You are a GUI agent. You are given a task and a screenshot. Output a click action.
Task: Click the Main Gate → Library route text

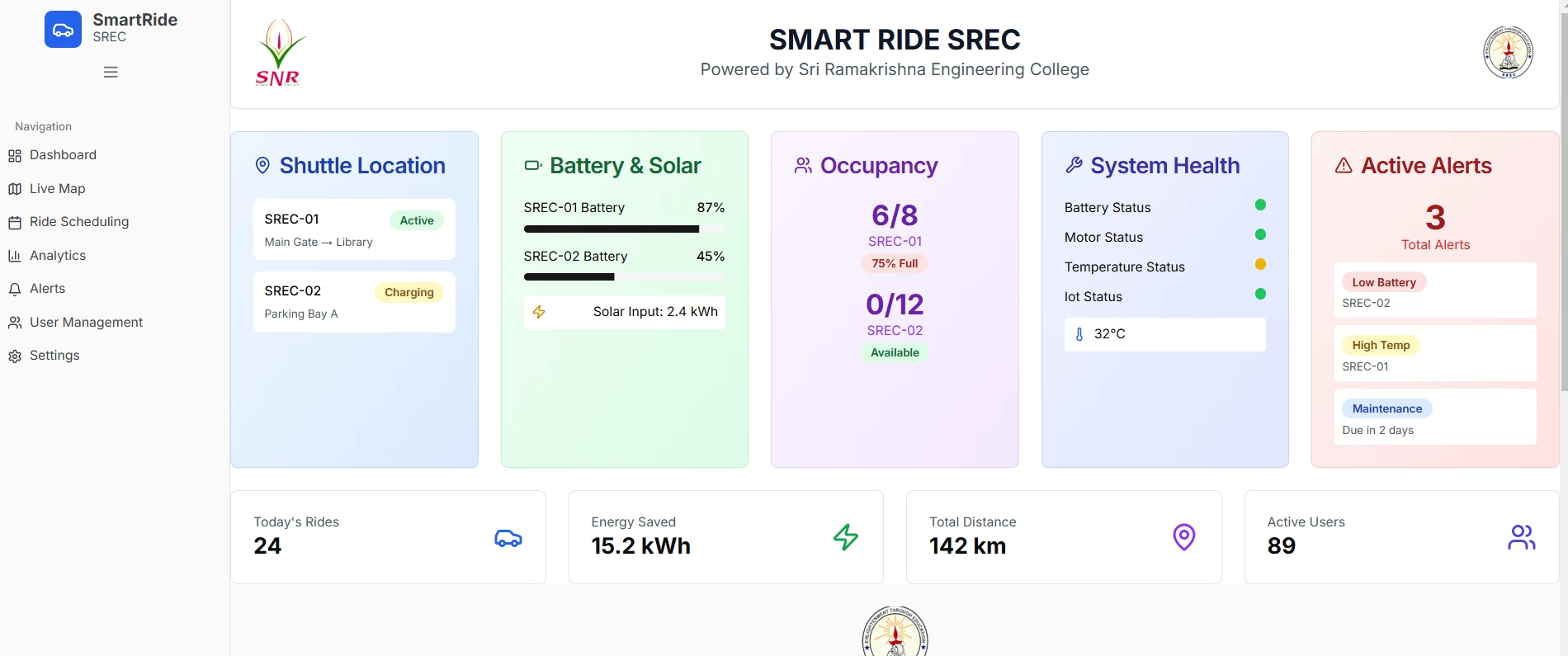(319, 243)
